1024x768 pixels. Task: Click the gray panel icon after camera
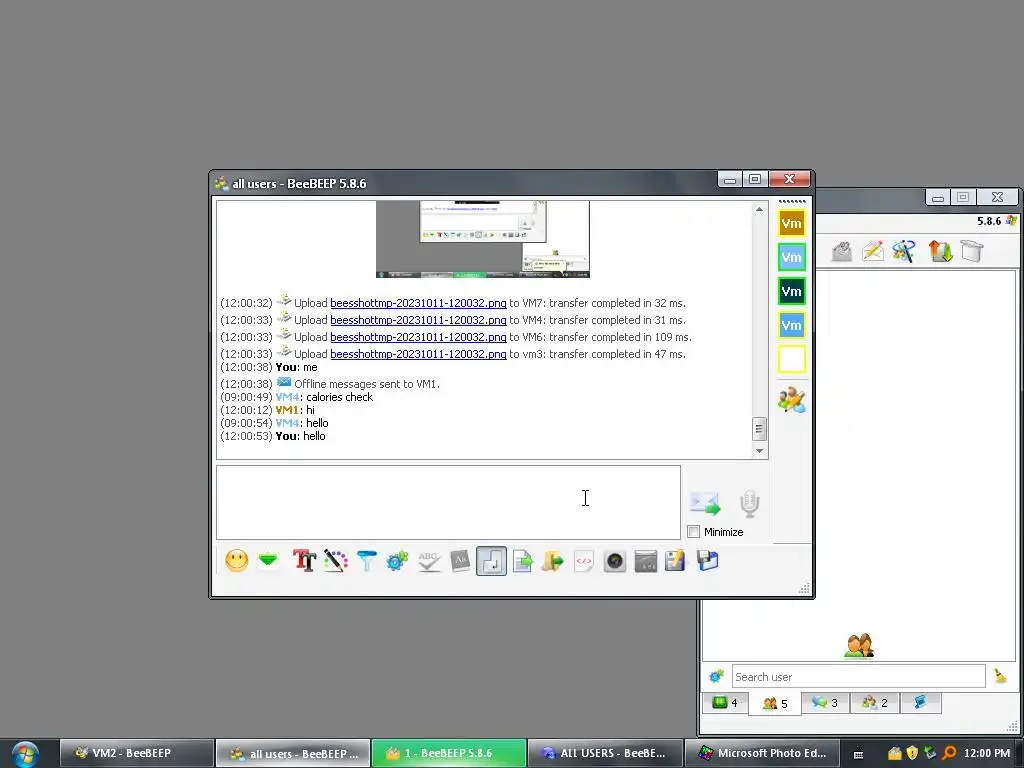[x=646, y=561]
